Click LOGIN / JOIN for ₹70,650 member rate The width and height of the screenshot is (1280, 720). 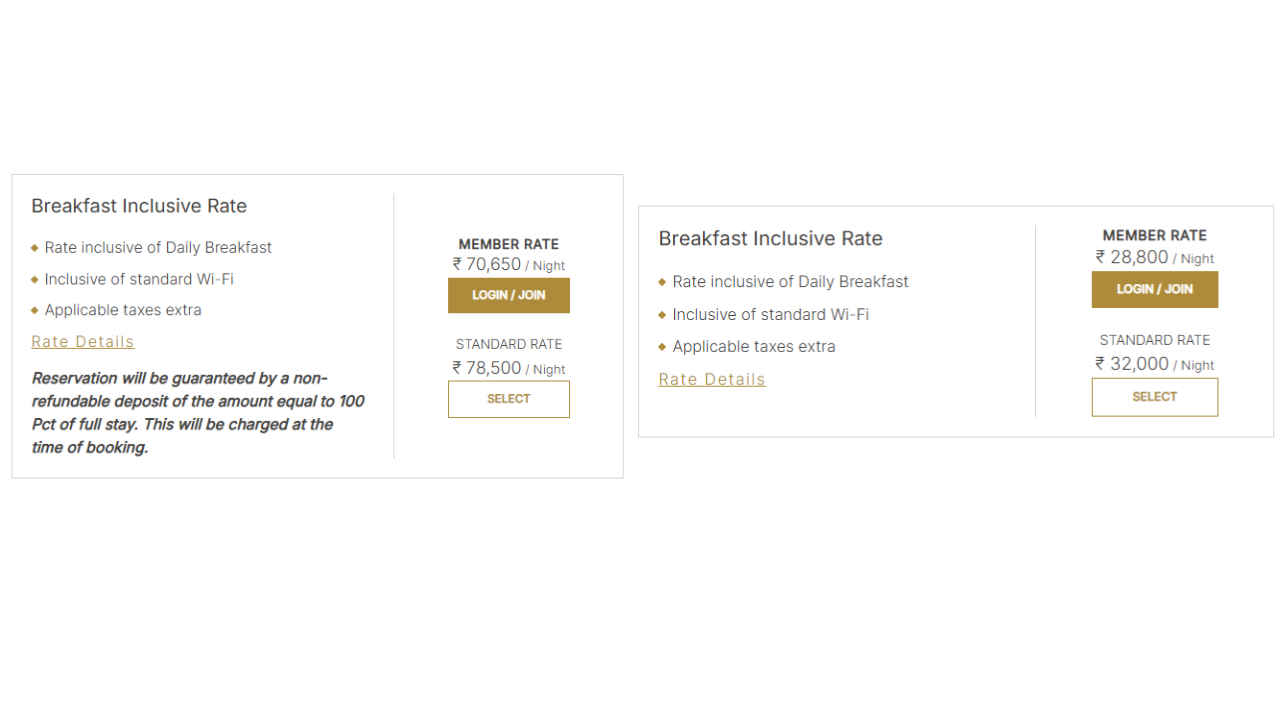click(508, 295)
